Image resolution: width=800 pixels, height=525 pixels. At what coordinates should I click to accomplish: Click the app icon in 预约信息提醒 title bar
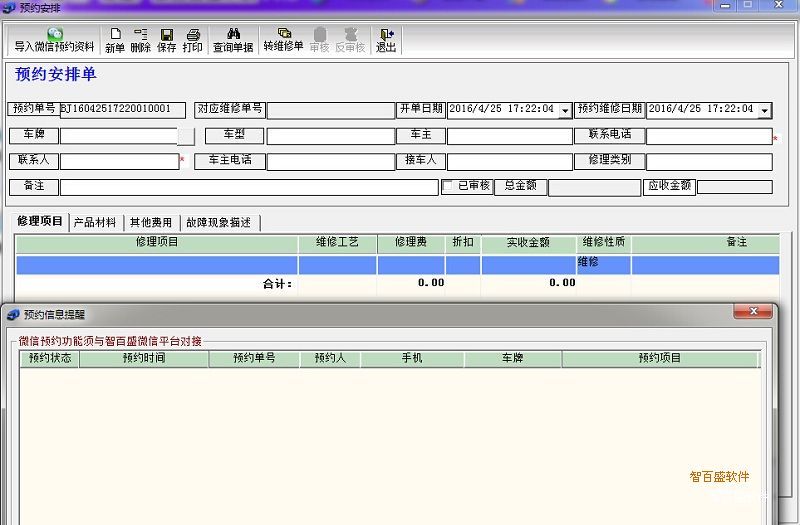click(13, 315)
